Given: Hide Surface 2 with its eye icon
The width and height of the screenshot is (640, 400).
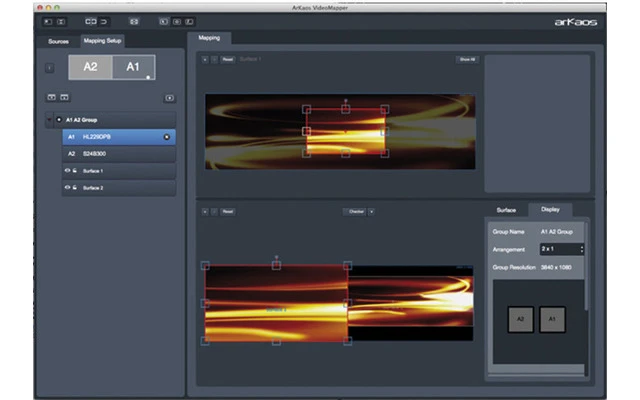Looking at the screenshot, I should 67,187.
